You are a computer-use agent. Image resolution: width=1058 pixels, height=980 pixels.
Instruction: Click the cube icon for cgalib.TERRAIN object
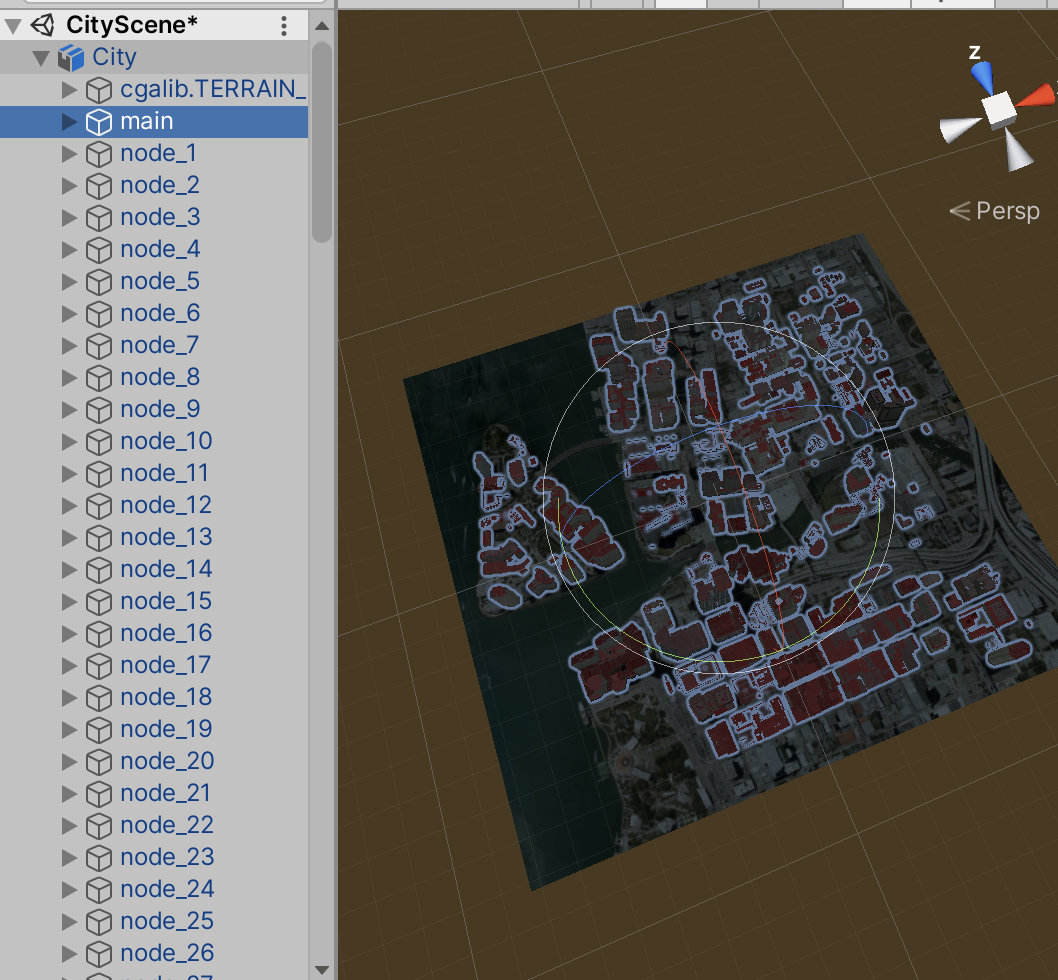coord(98,90)
